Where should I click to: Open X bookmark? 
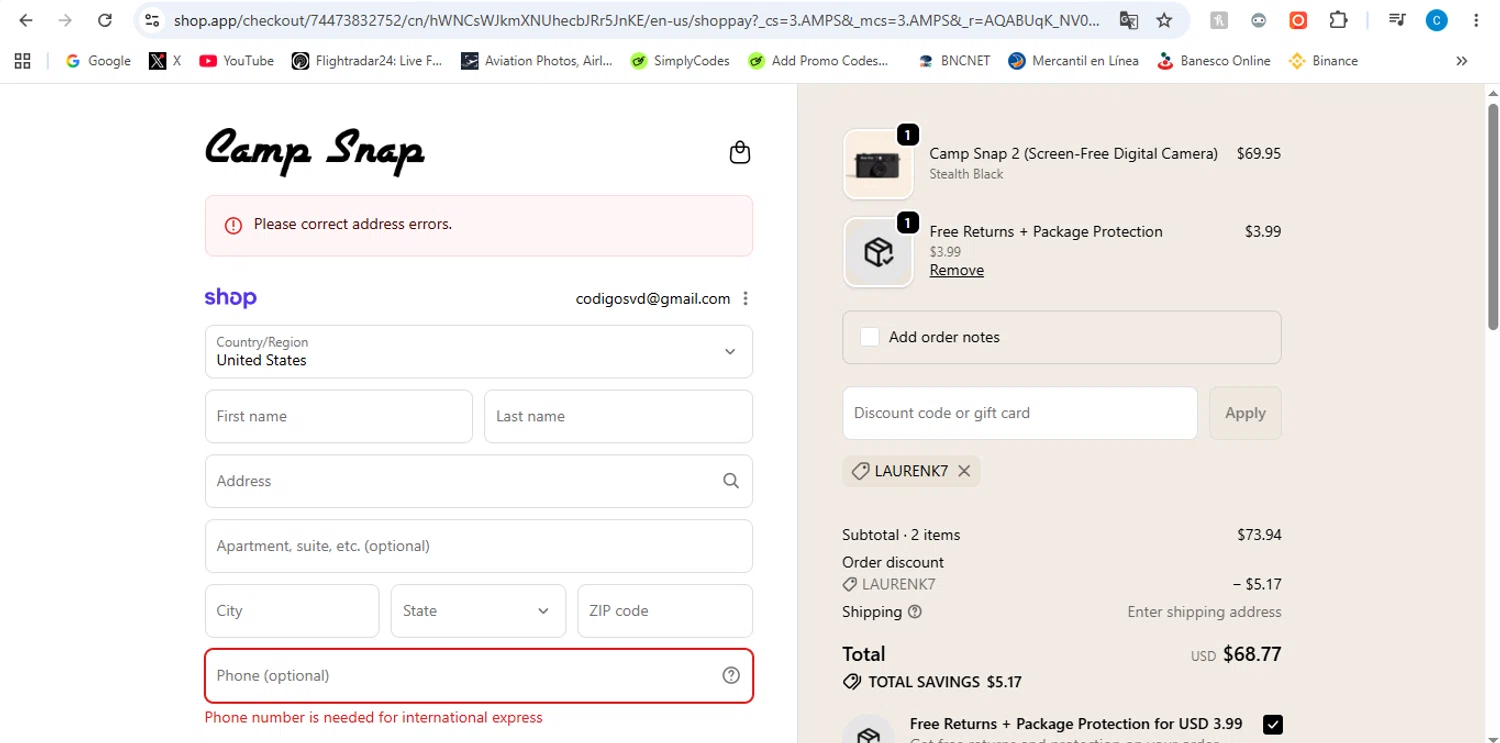point(165,61)
